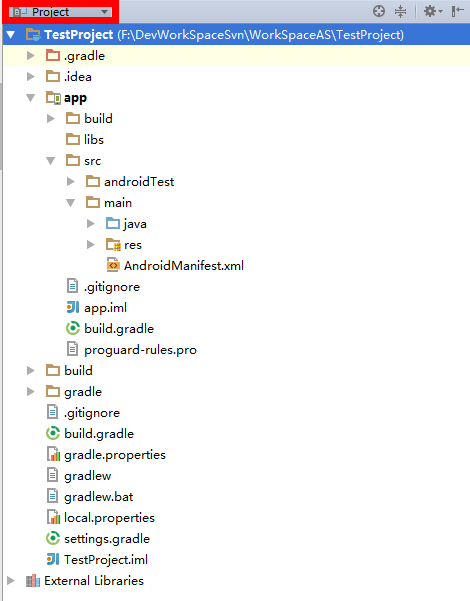
Task: Click the root-level build.gradle Gradle icon
Action: click(x=53, y=434)
